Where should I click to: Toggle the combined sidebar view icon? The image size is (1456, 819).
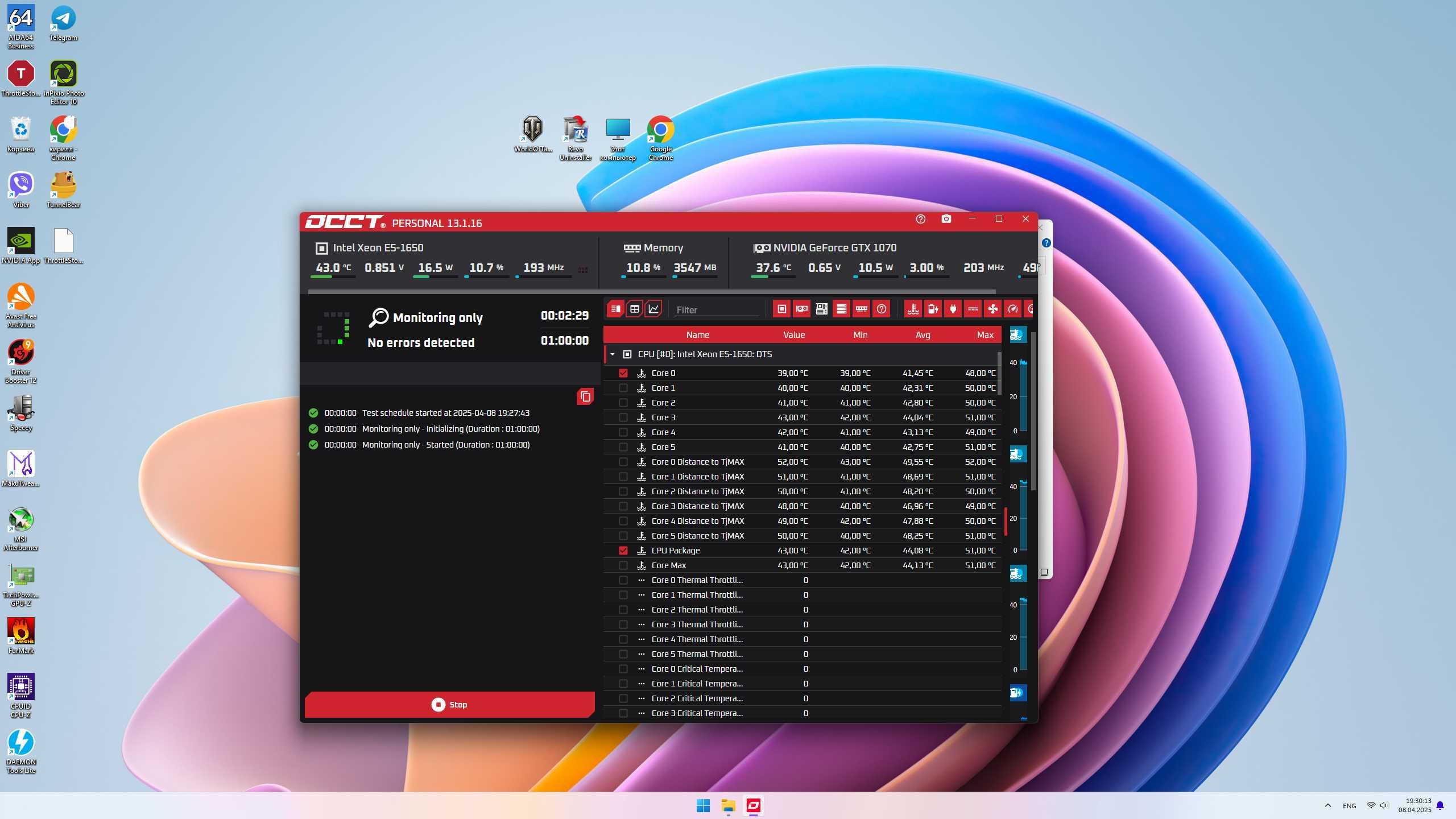(x=615, y=309)
